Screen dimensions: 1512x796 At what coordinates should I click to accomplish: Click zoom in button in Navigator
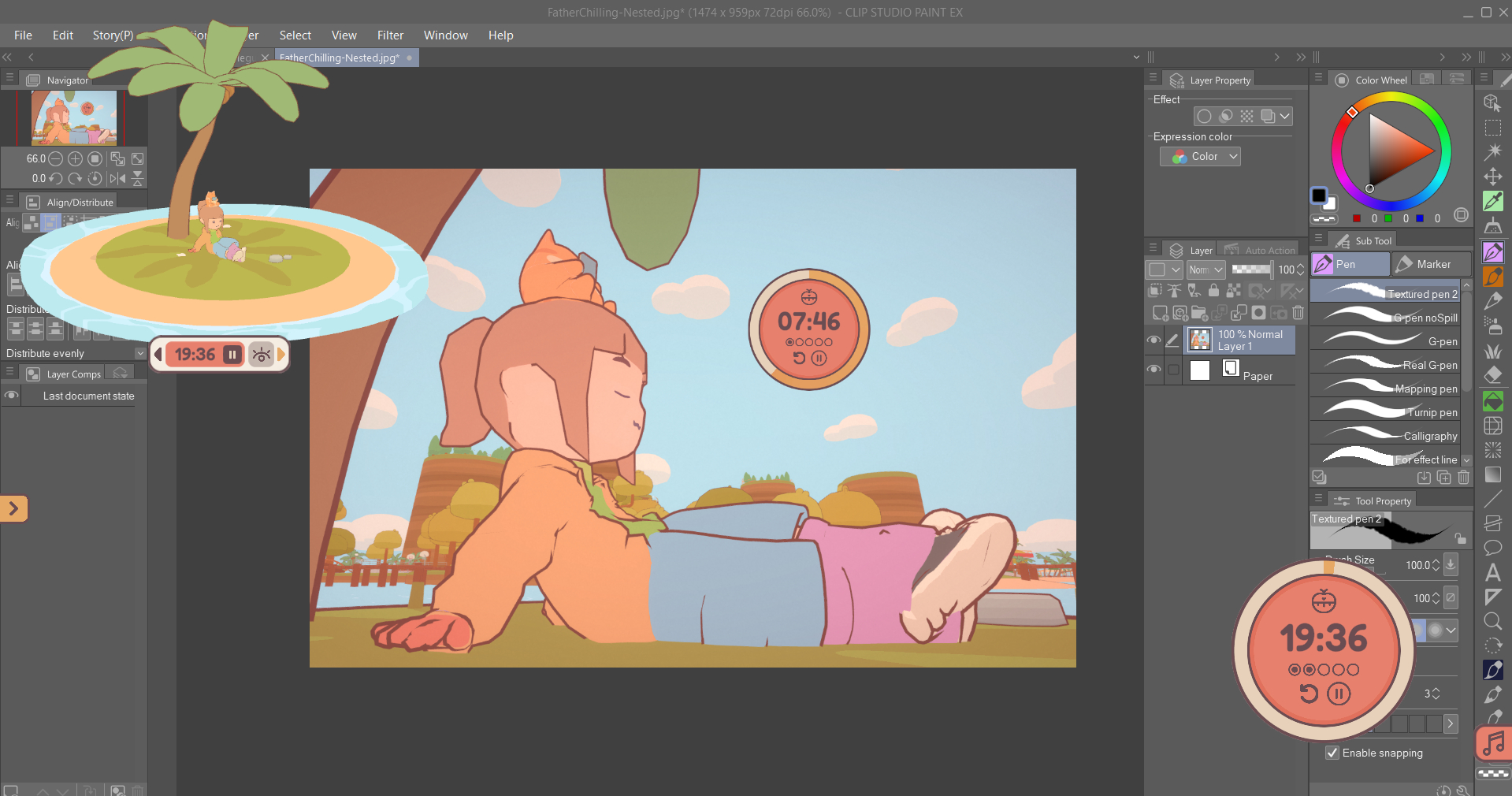(75, 158)
